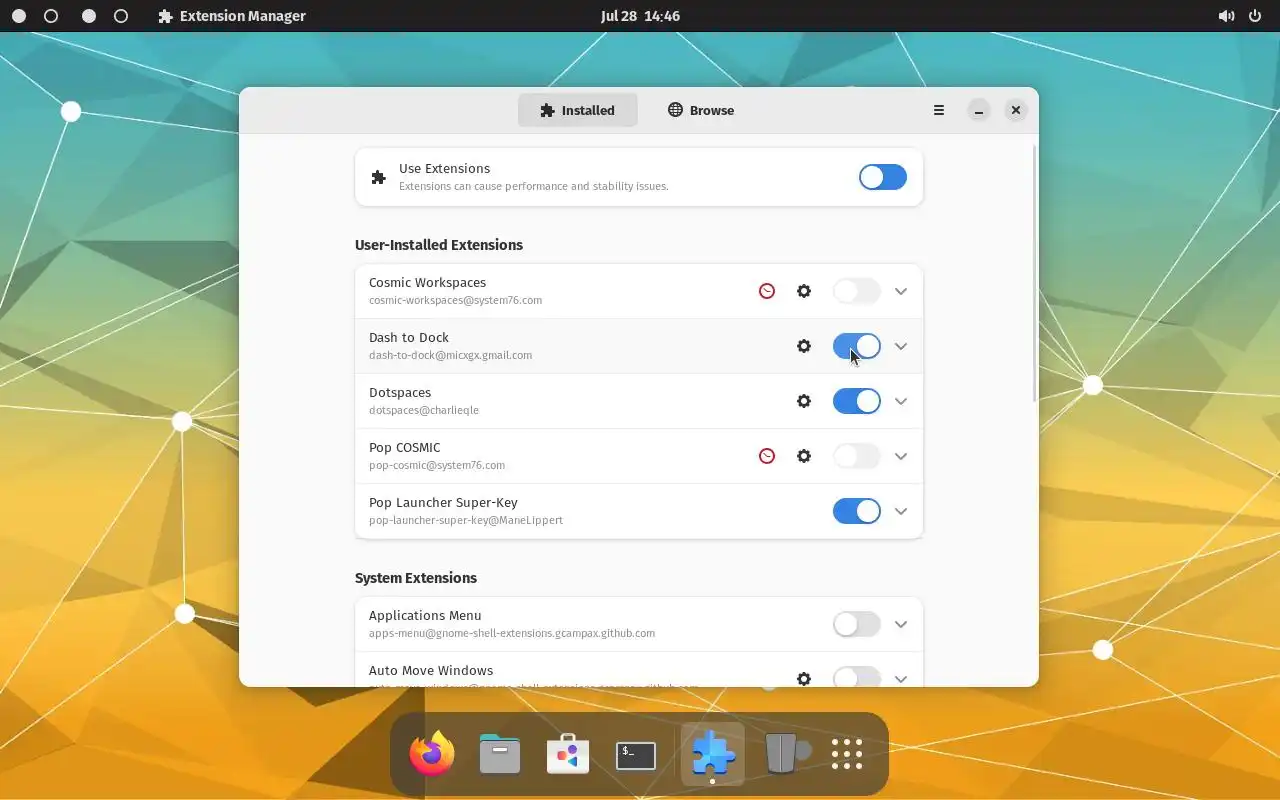Disable Dash to Dock extension
The width and height of the screenshot is (1280, 800).
(857, 346)
